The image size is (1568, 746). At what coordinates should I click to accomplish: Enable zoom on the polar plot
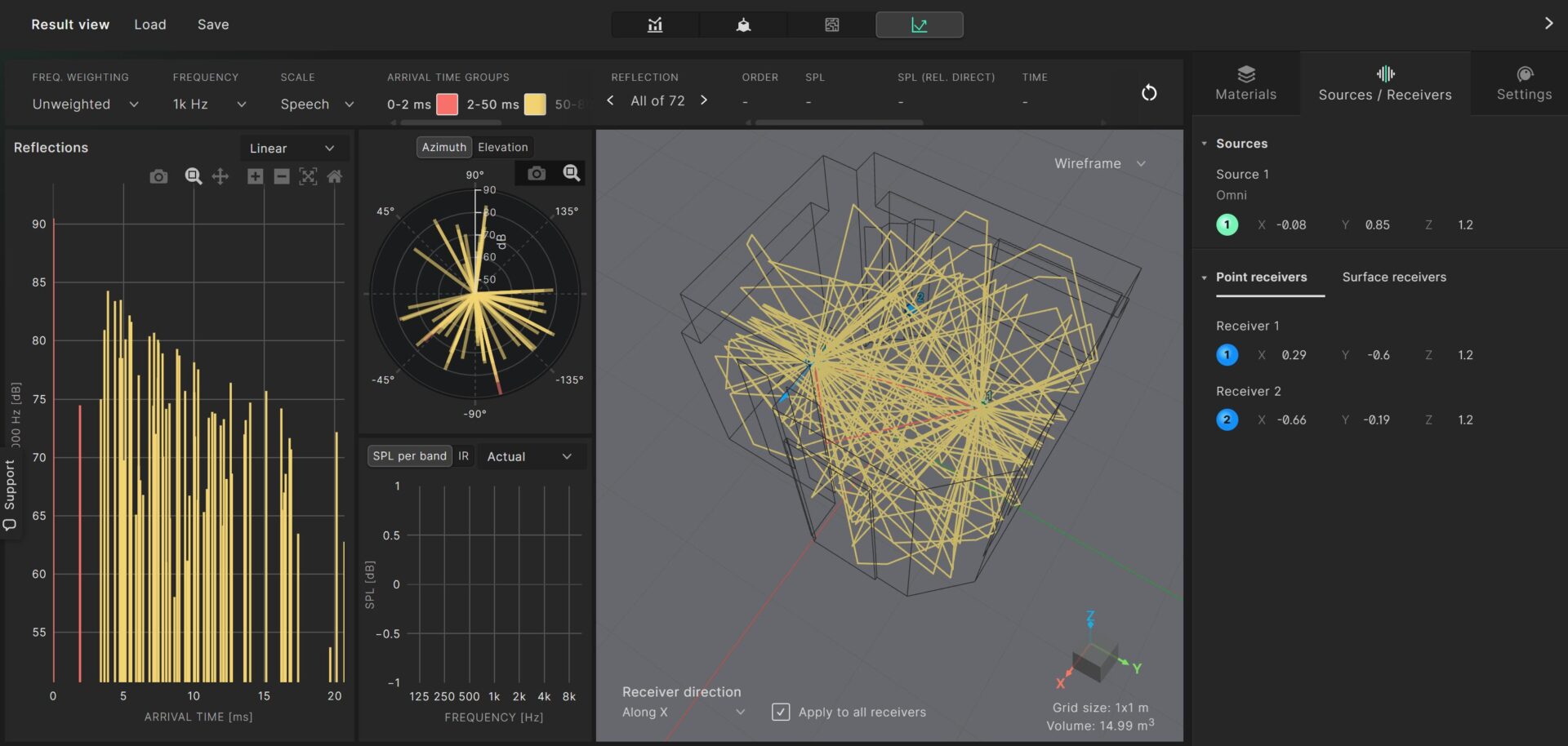572,173
